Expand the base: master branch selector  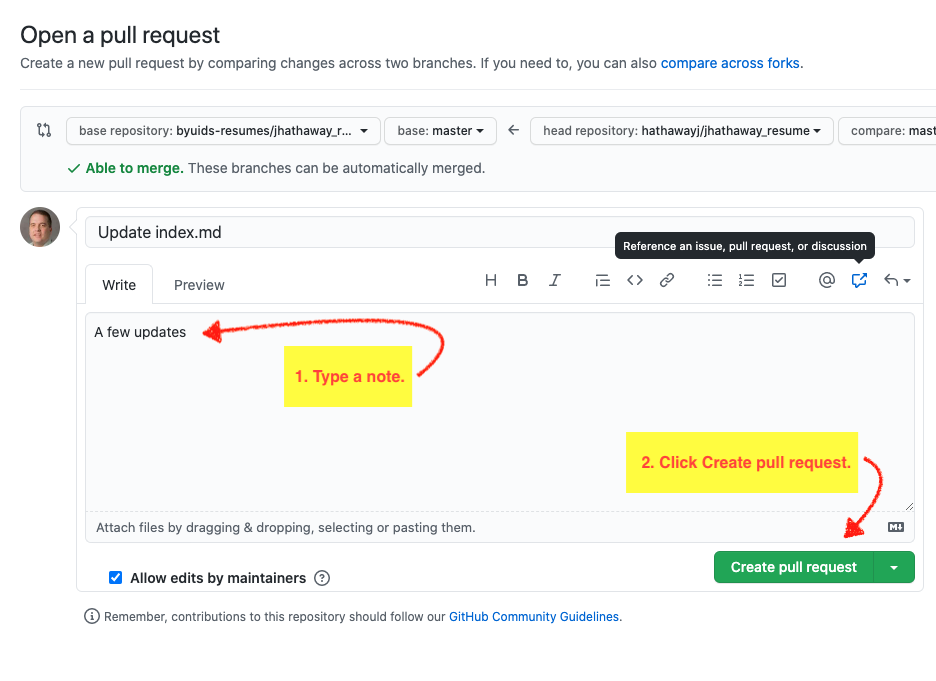(x=440, y=131)
